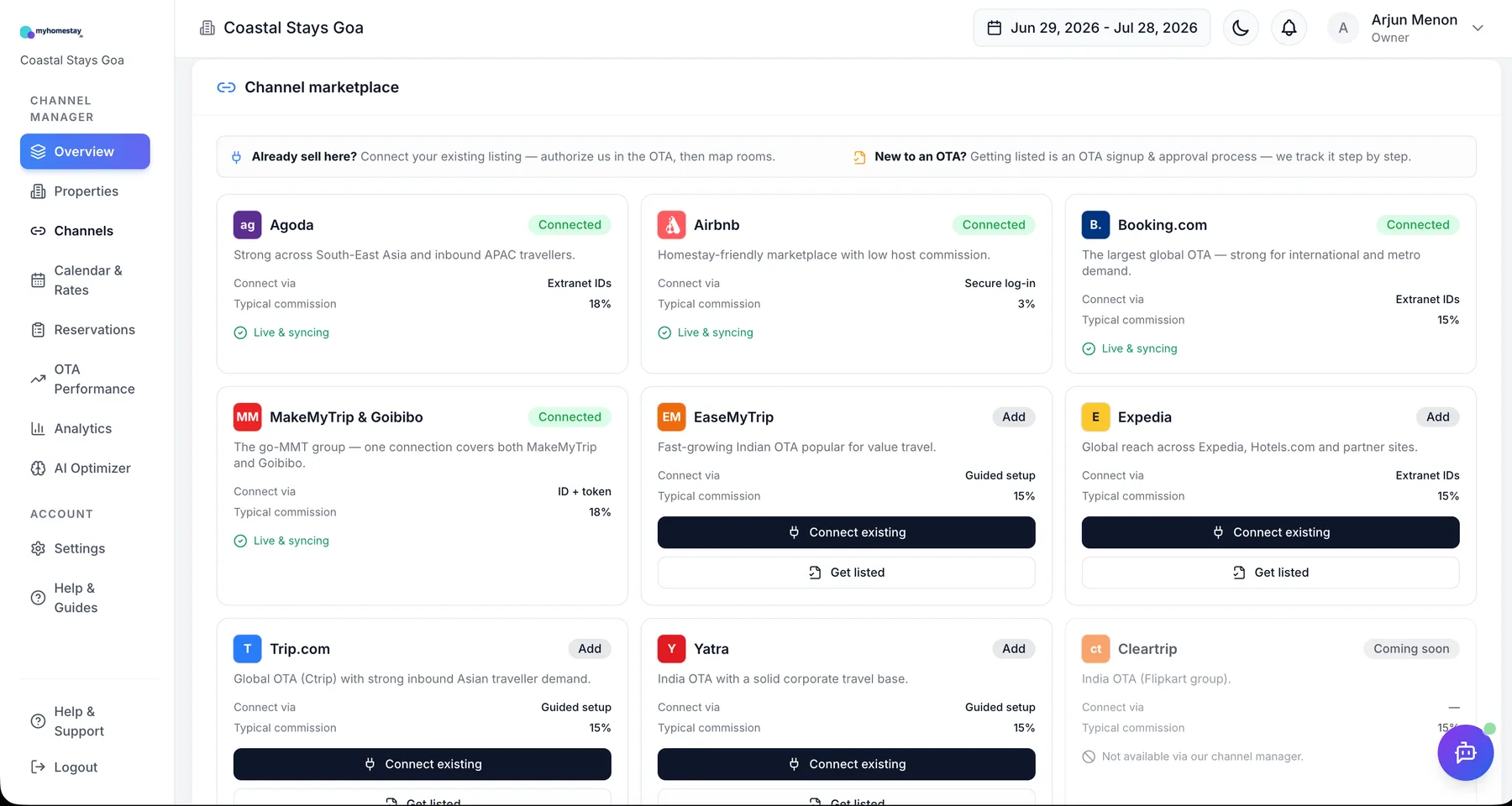Click Add on Expedia card

pos(1438,417)
